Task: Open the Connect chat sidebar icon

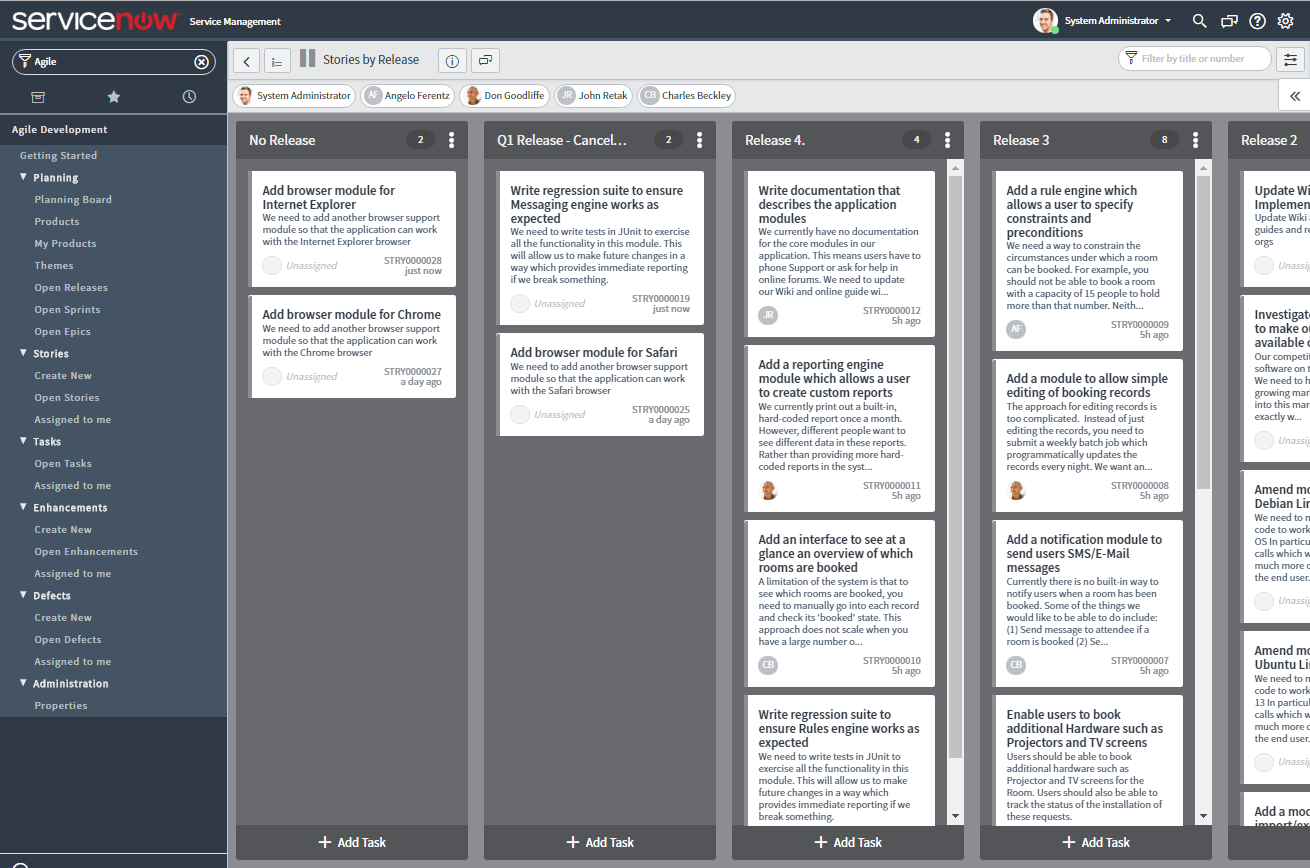Action: point(1228,20)
